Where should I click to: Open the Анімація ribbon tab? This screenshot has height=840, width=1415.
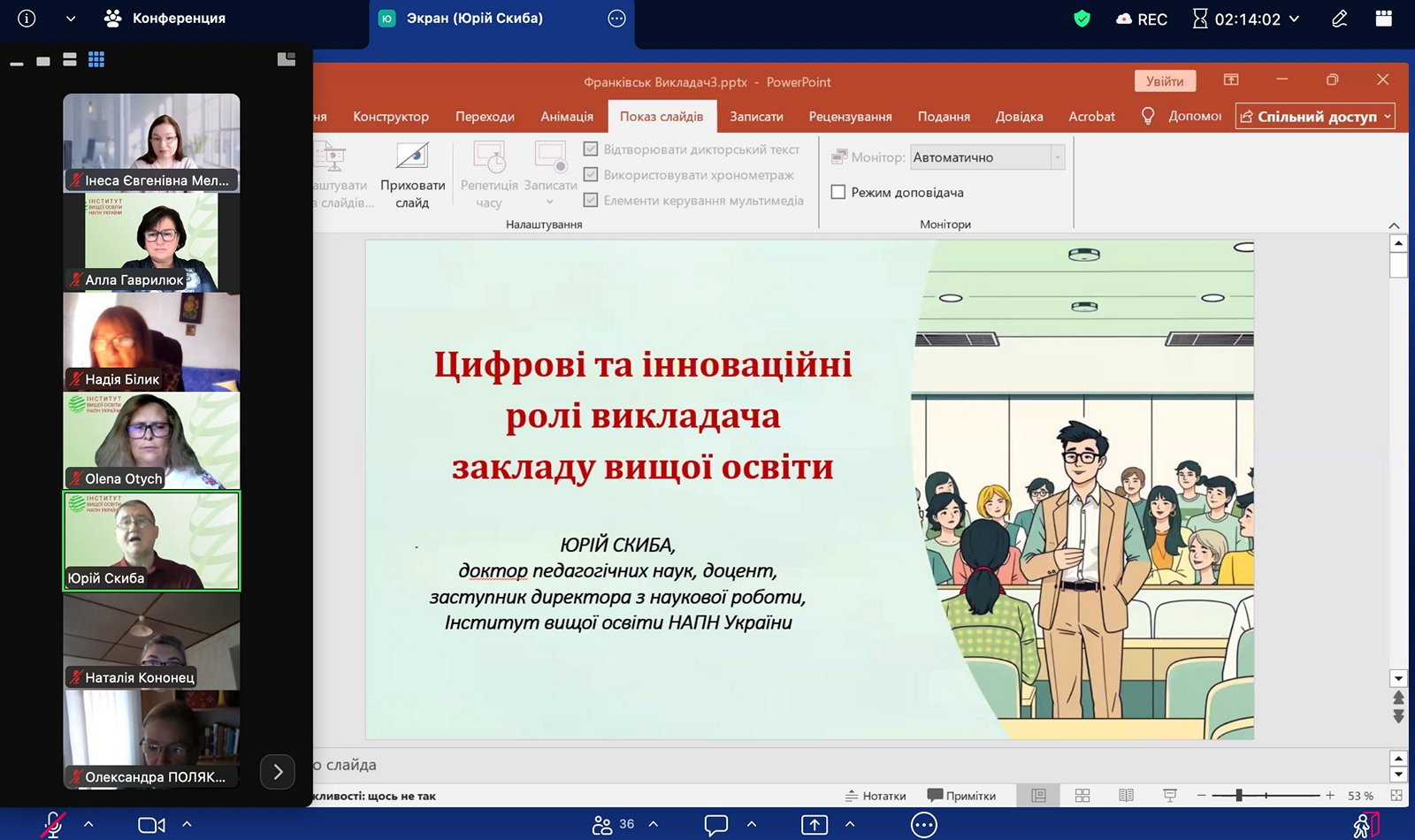tap(567, 117)
